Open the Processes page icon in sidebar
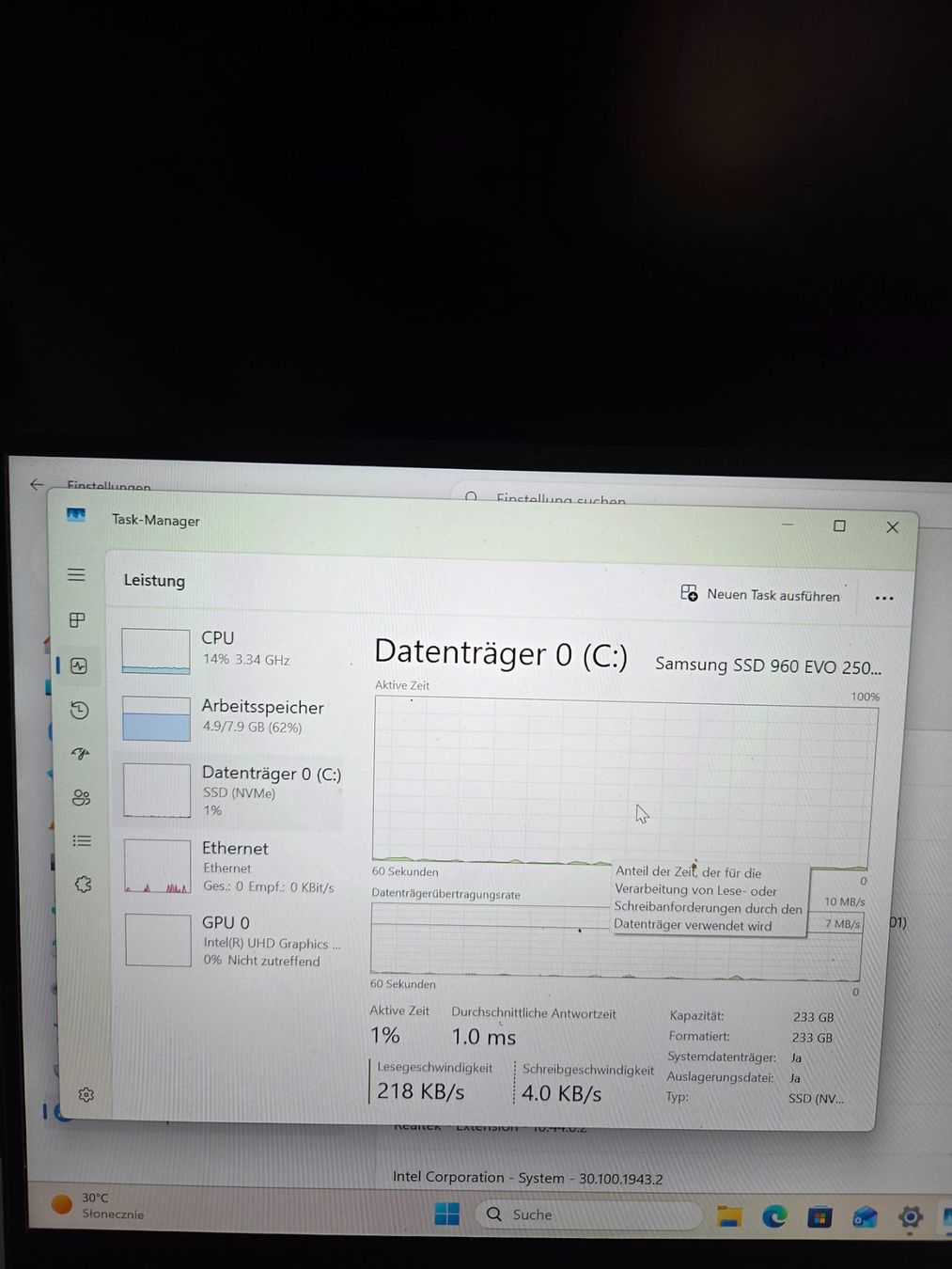Viewport: 952px width, 1269px height. pos(78,619)
